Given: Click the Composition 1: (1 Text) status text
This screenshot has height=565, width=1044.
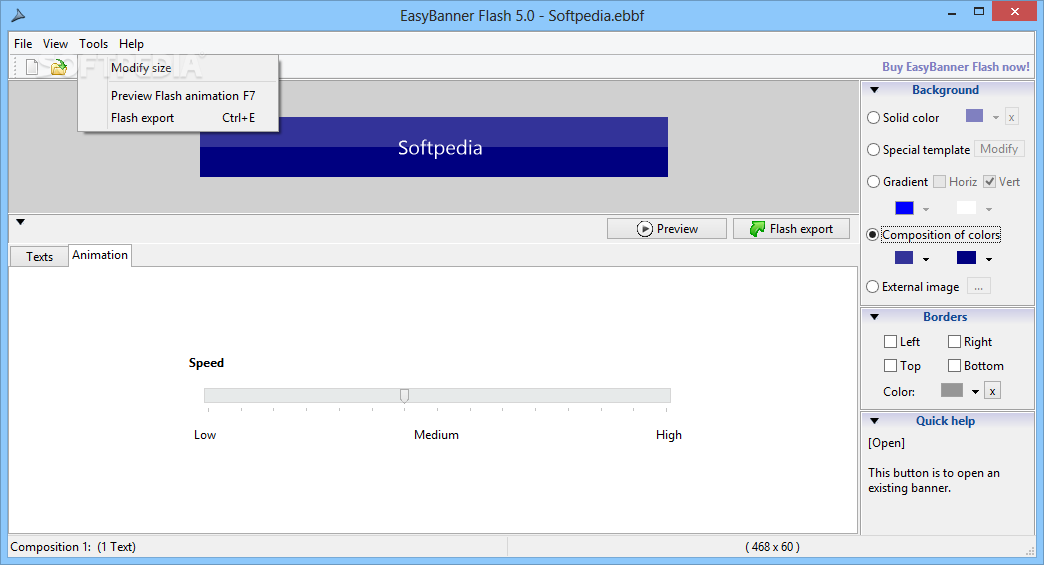Looking at the screenshot, I should tap(73, 547).
